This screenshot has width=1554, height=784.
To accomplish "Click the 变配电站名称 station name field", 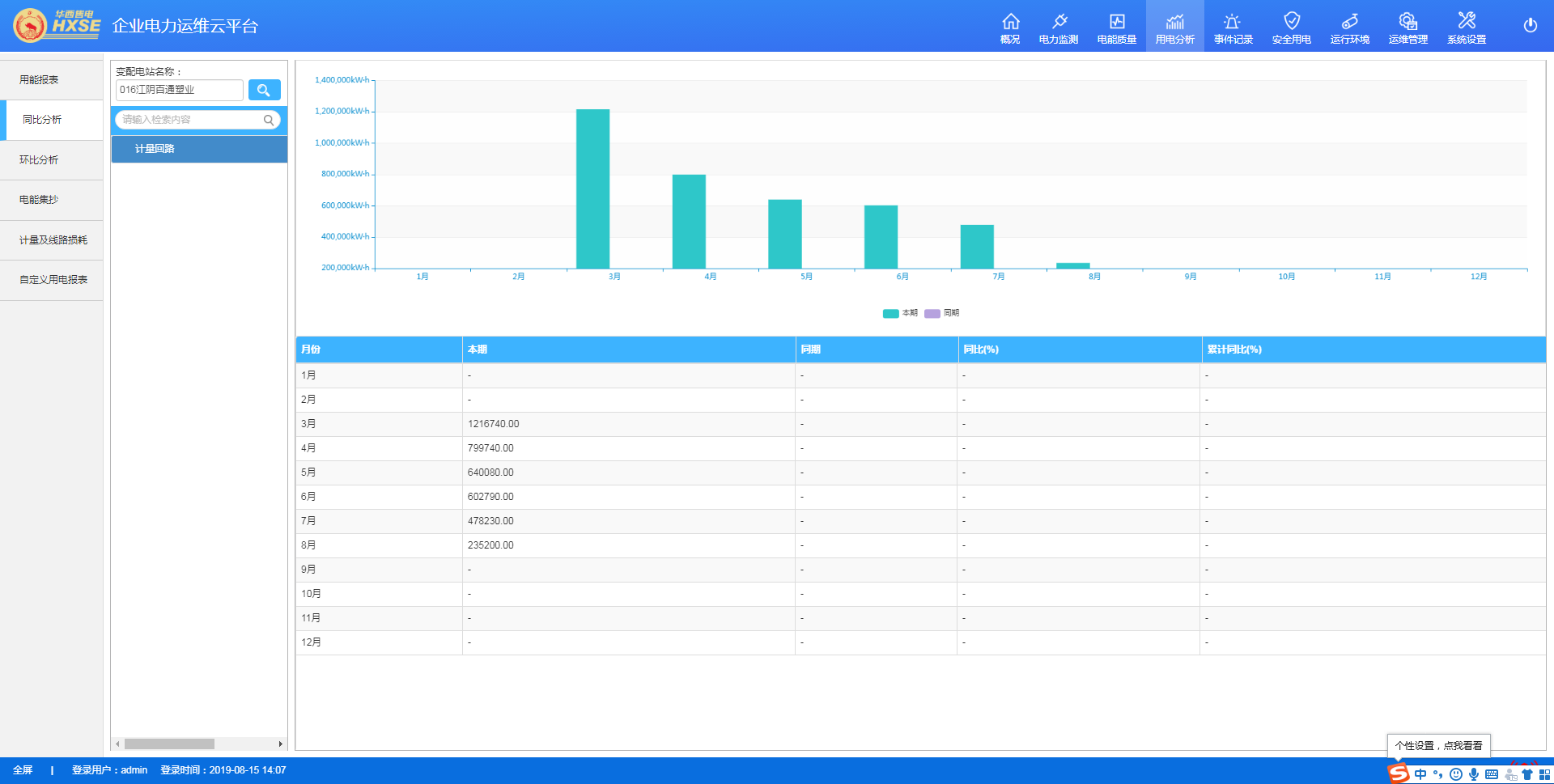I will click(x=179, y=90).
